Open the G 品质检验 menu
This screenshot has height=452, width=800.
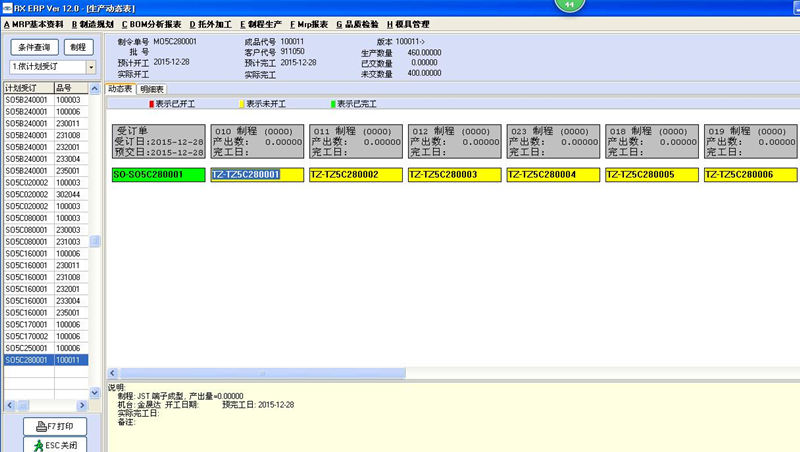pyautogui.click(x=357, y=24)
